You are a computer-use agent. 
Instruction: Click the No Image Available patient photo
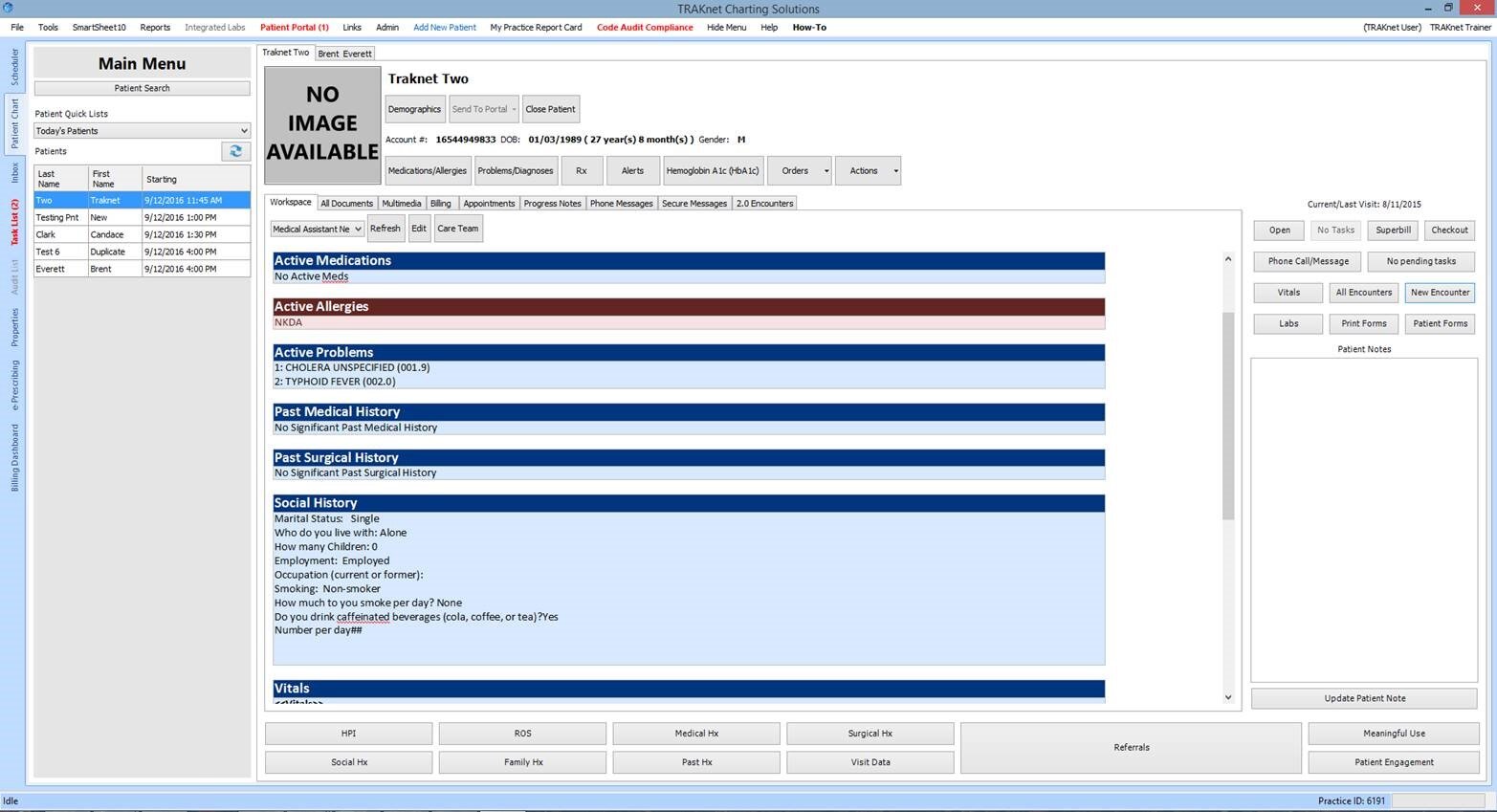coord(322,124)
